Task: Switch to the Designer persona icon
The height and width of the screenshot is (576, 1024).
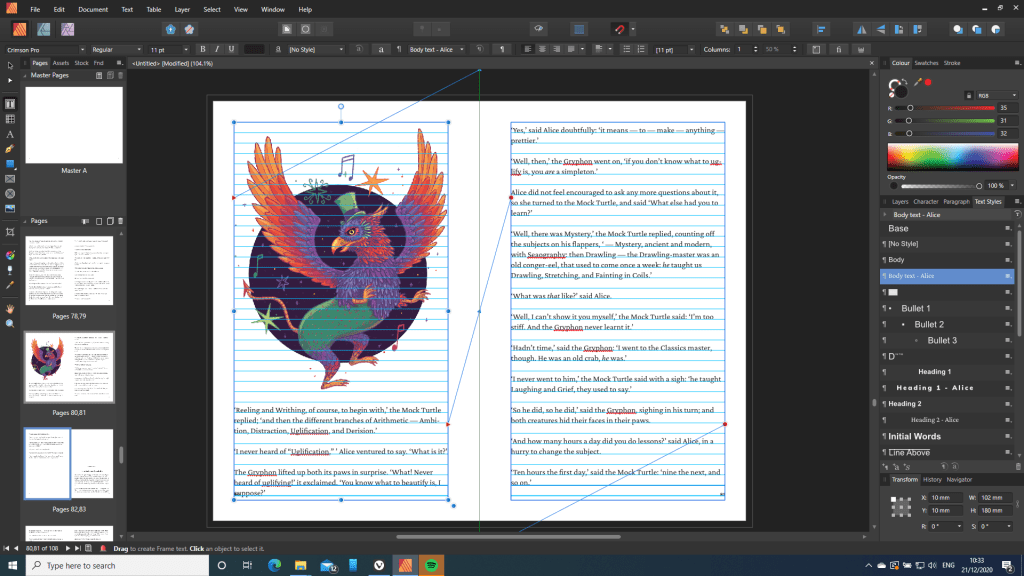Action: pyautogui.click(x=44, y=29)
